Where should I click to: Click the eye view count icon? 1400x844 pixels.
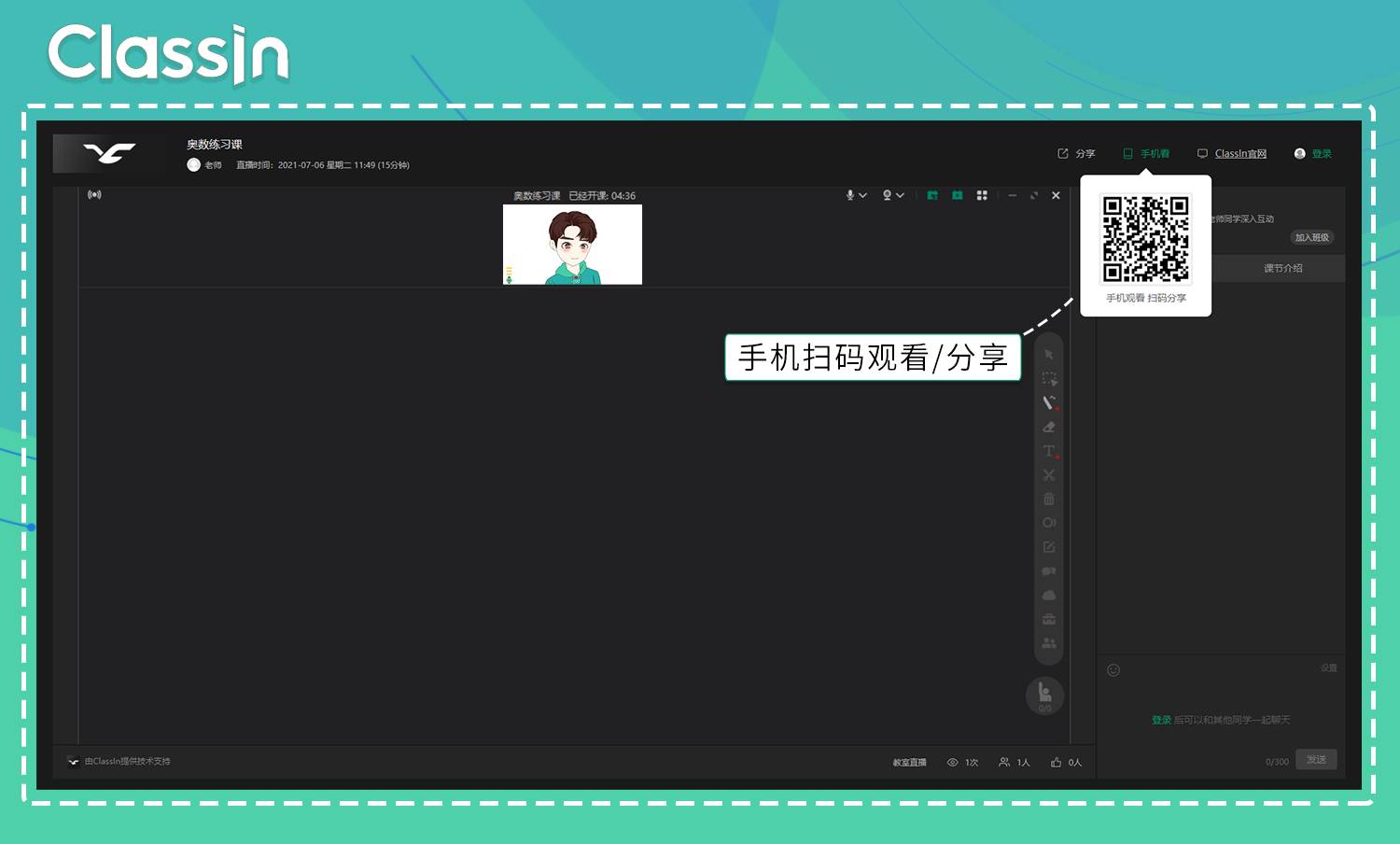point(953,762)
